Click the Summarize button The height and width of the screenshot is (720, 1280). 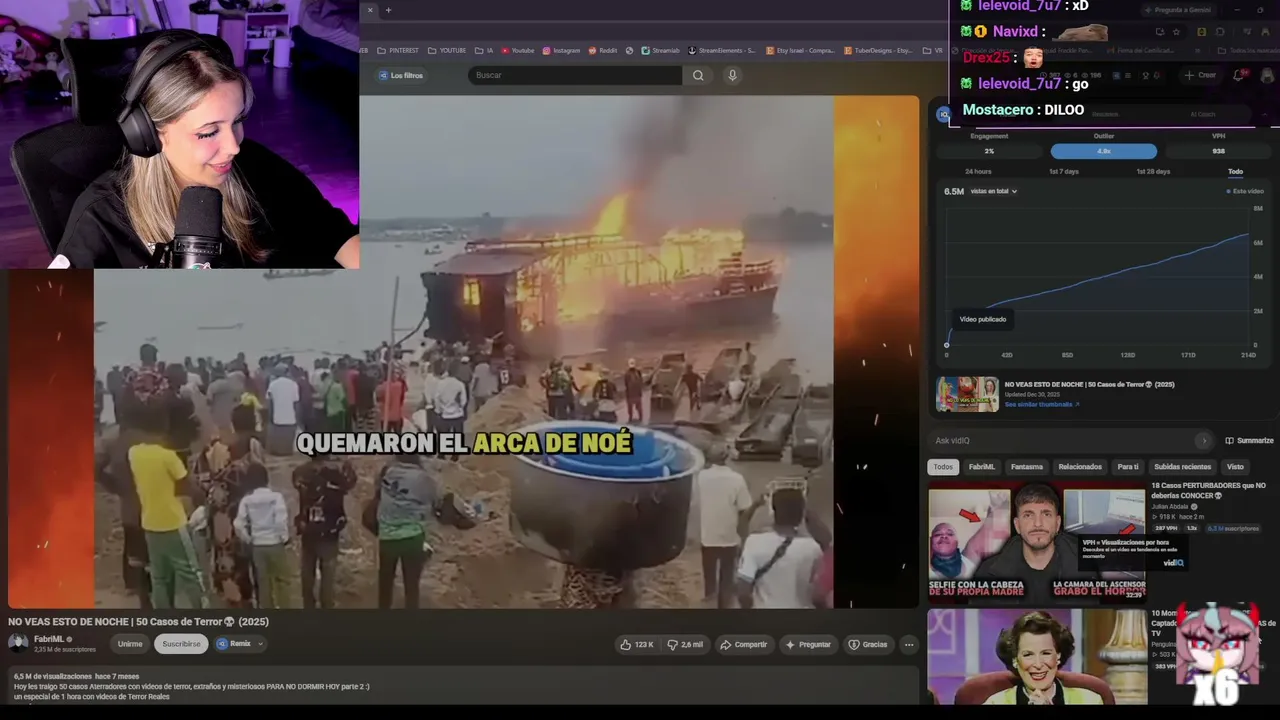[x=1247, y=440]
